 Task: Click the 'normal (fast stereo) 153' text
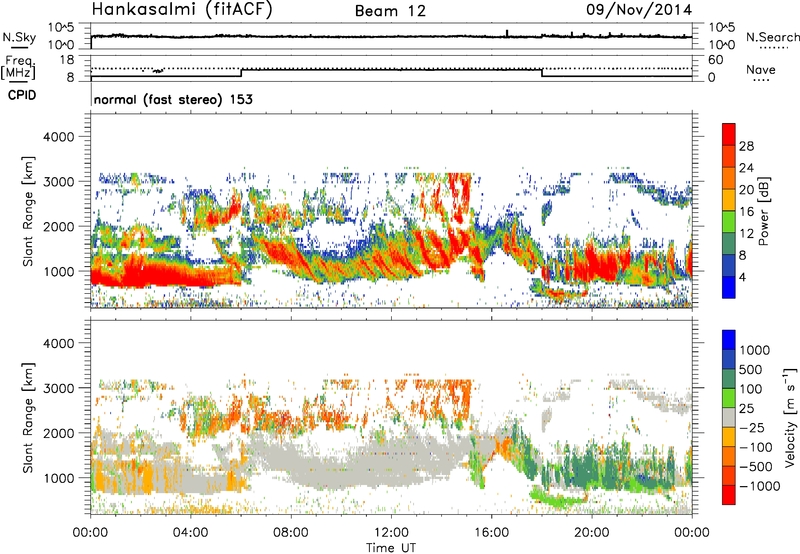(x=173, y=99)
